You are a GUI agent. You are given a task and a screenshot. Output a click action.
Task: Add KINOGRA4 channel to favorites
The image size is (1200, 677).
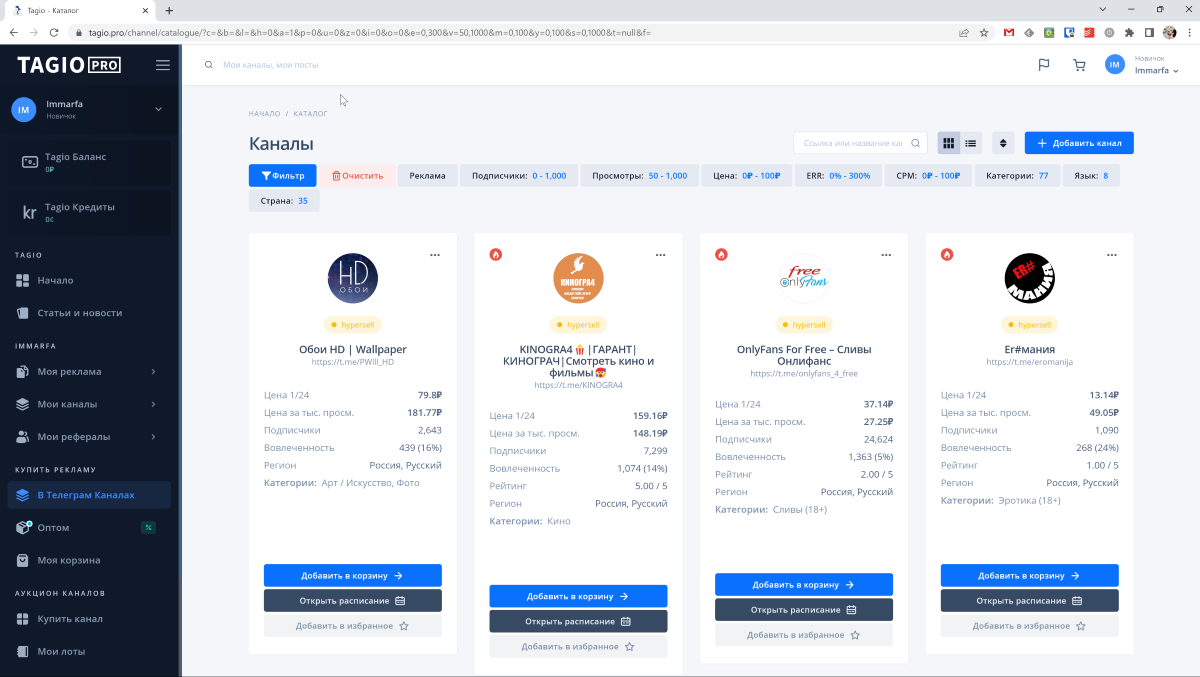click(578, 647)
